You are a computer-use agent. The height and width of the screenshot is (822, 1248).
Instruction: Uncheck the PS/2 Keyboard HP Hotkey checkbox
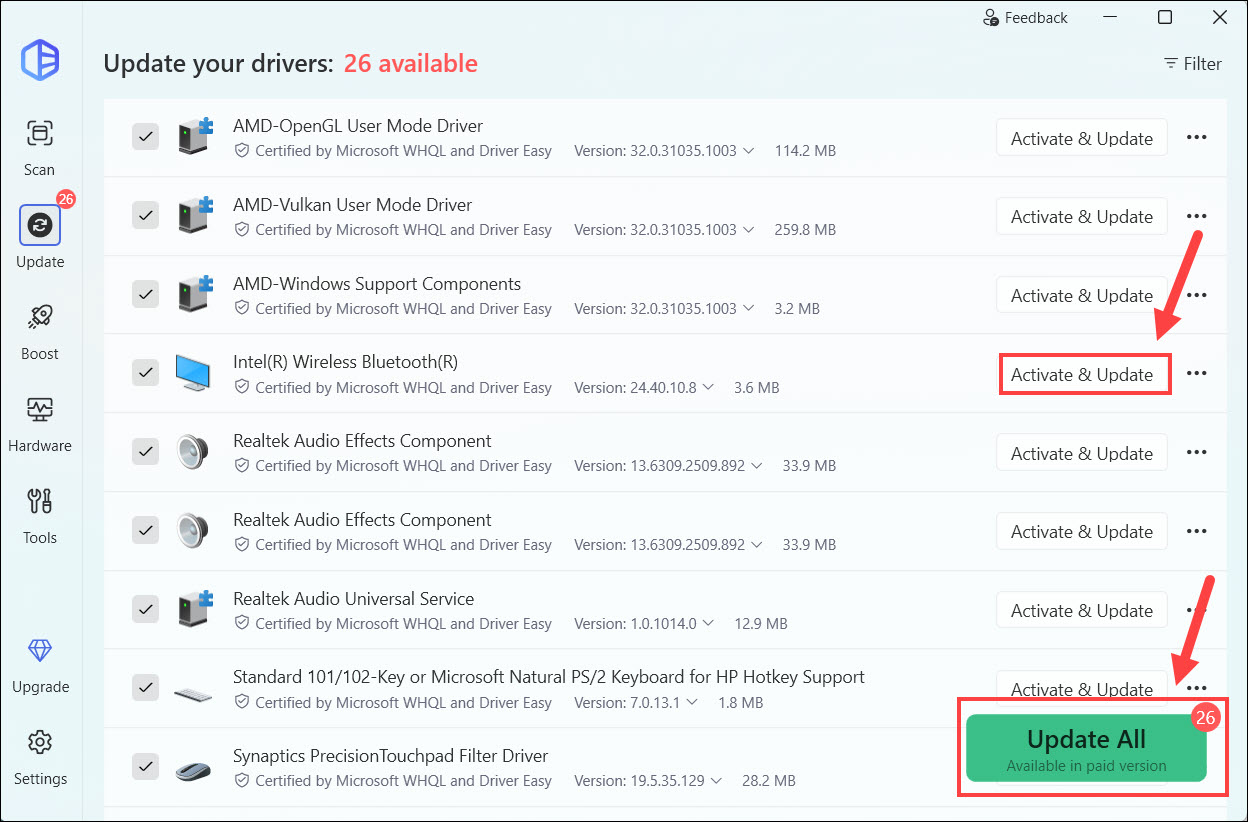(146, 687)
